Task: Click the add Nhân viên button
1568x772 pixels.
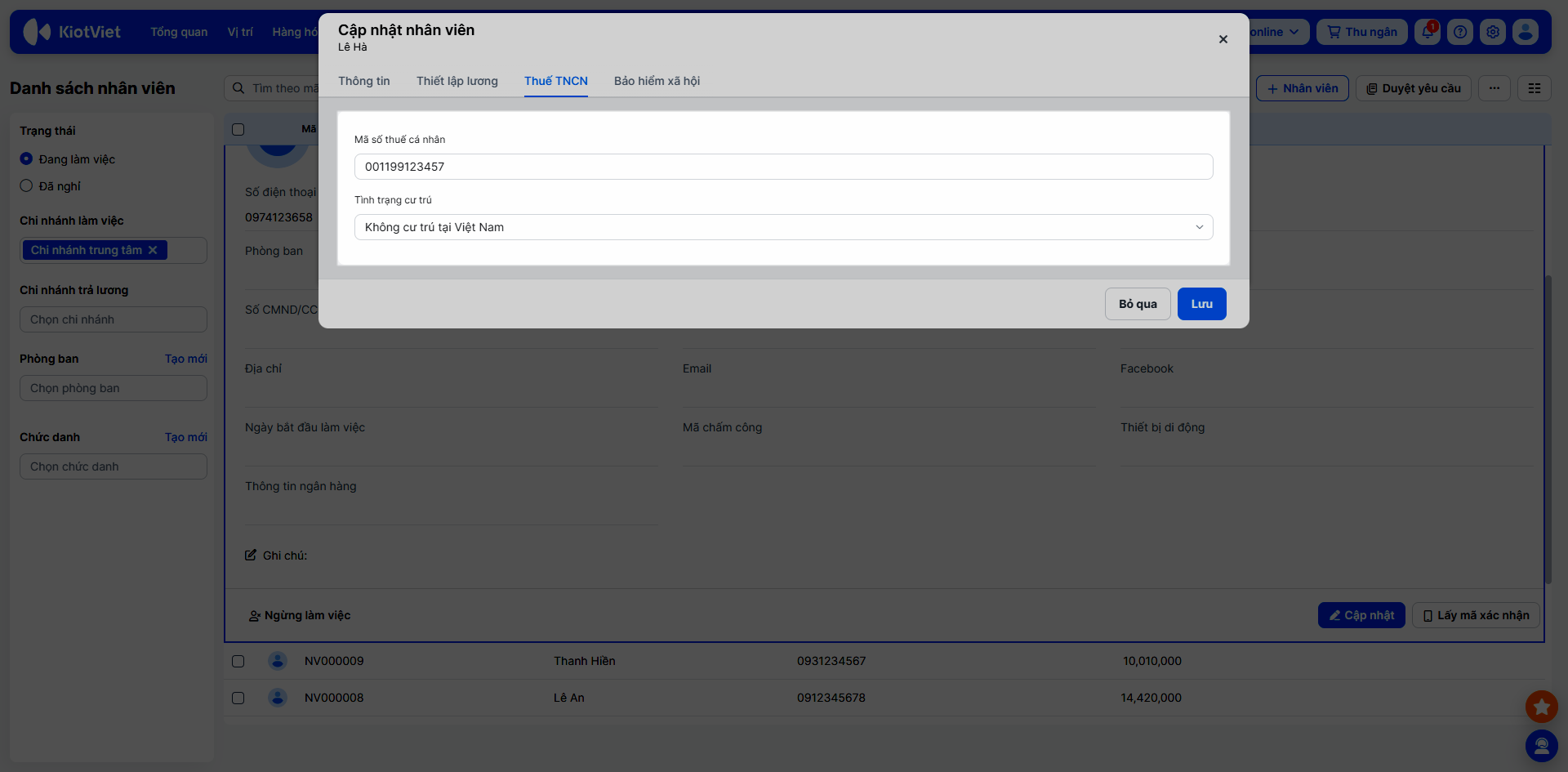Action: pos(1303,88)
